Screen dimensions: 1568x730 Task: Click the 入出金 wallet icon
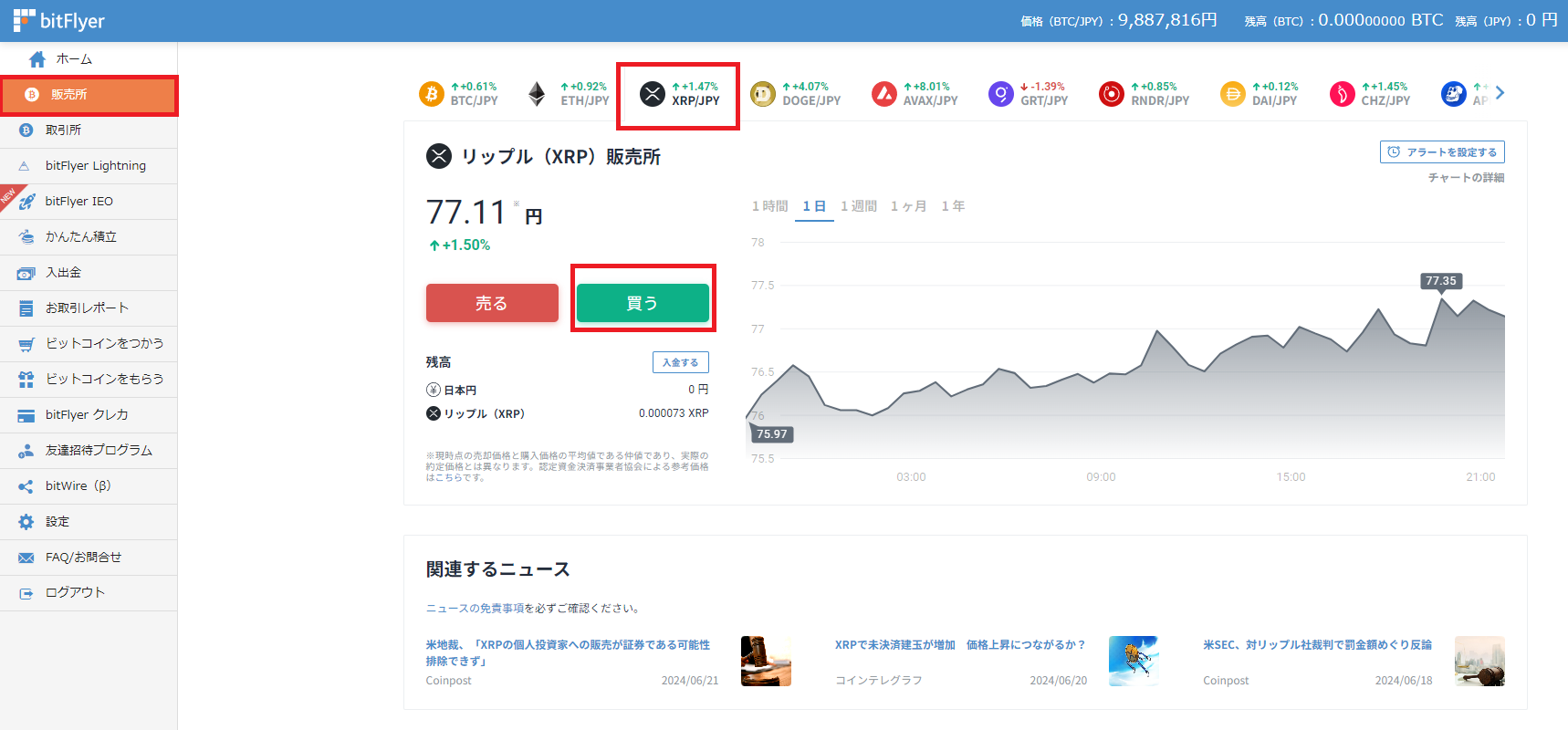(26, 273)
